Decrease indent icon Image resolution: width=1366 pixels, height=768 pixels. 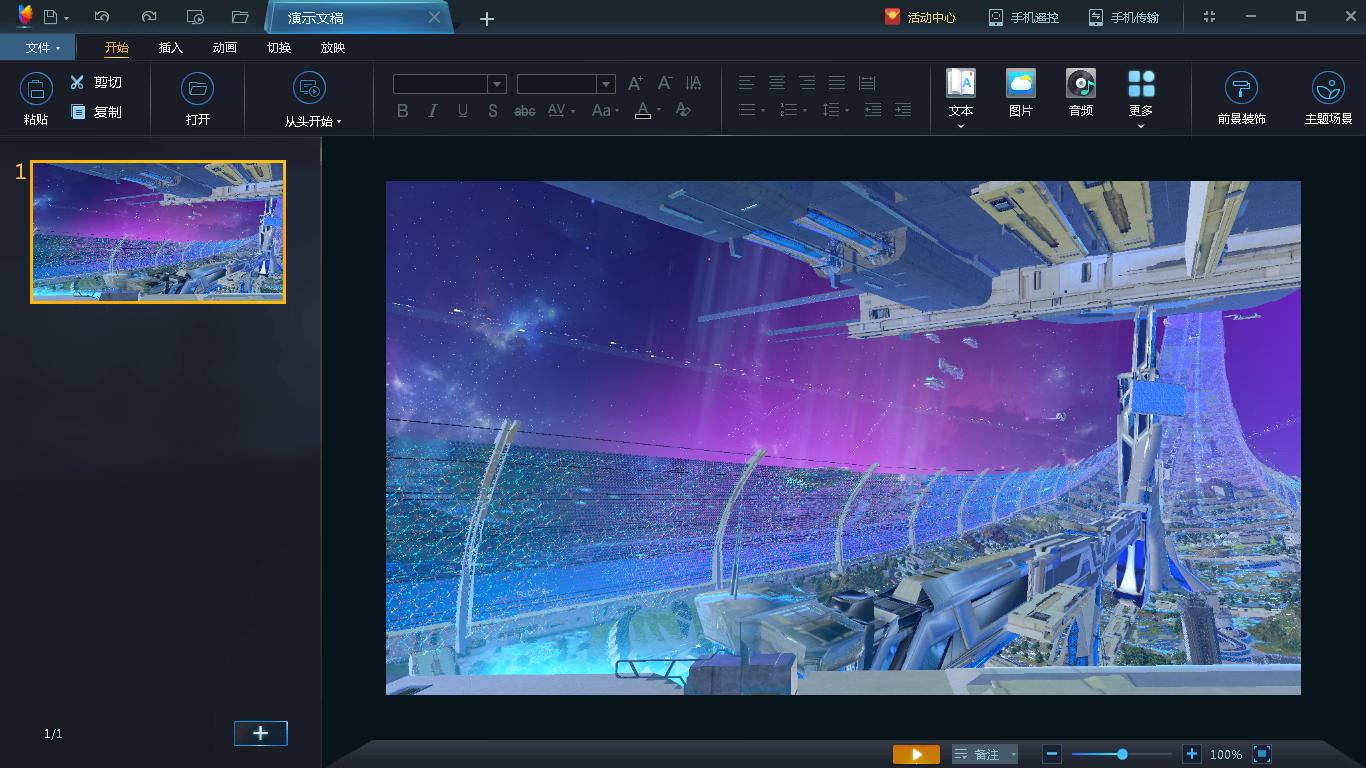click(x=873, y=110)
